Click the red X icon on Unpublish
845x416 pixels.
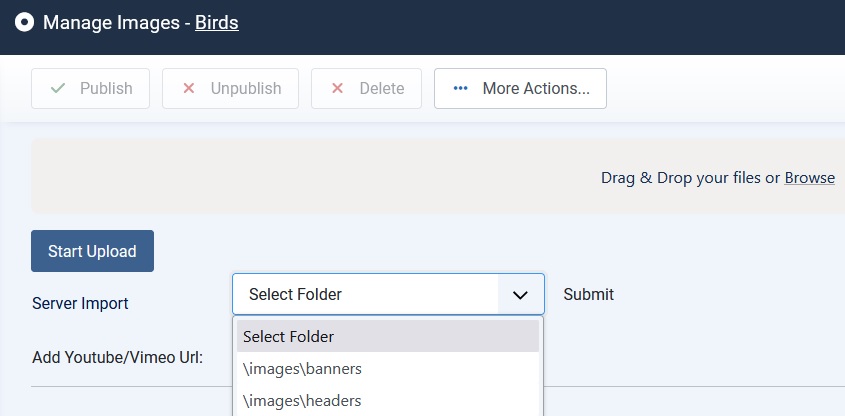(189, 88)
